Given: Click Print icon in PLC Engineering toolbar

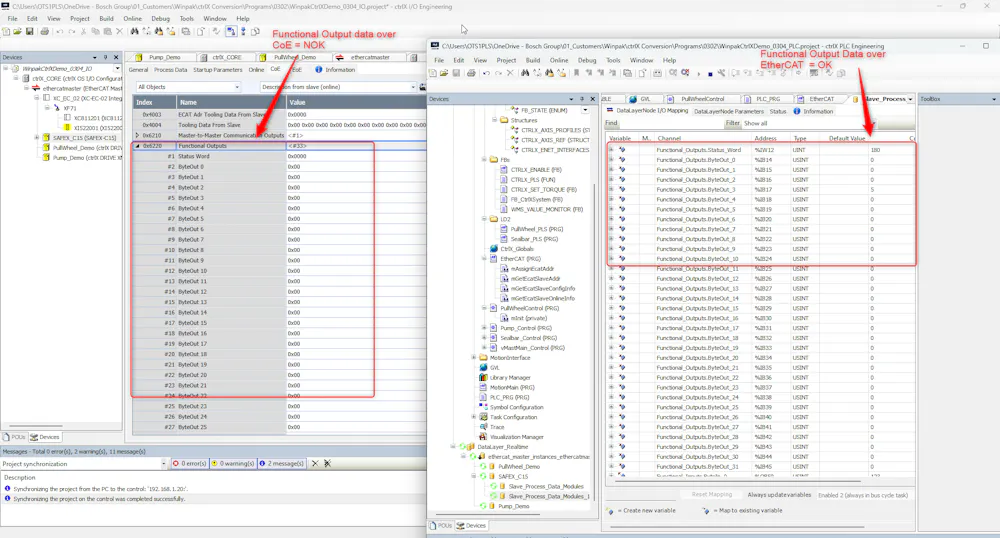Looking at the screenshot, I should (x=471, y=73).
